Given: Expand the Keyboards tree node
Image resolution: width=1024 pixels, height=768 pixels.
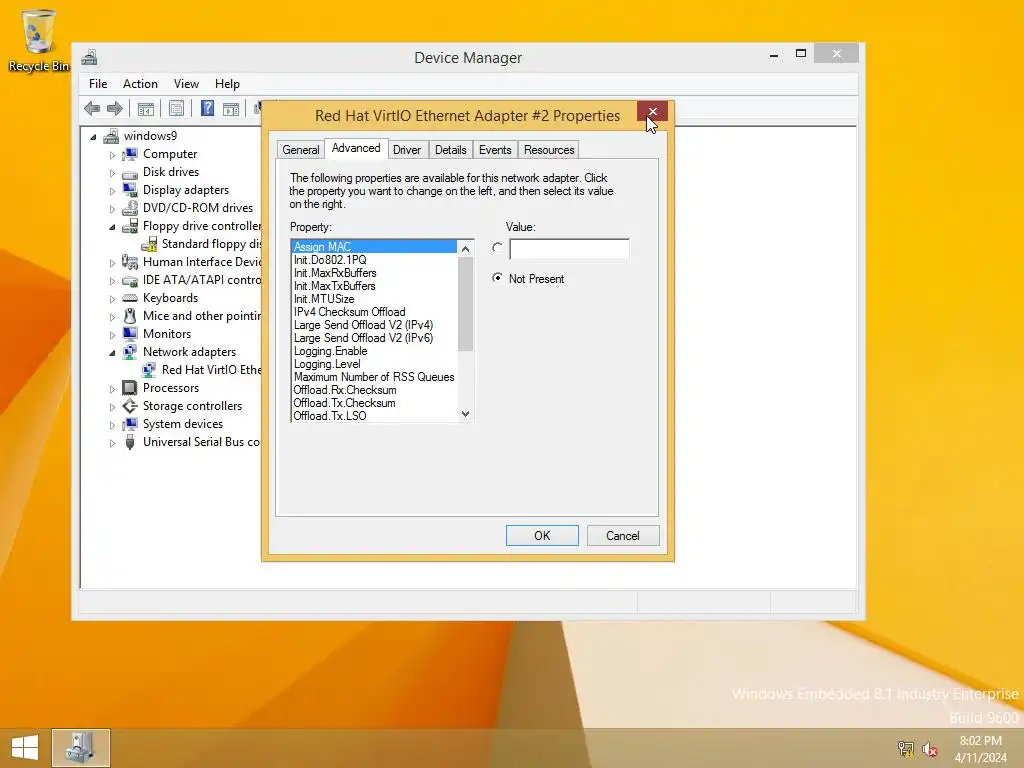Looking at the screenshot, I should click(x=112, y=299).
